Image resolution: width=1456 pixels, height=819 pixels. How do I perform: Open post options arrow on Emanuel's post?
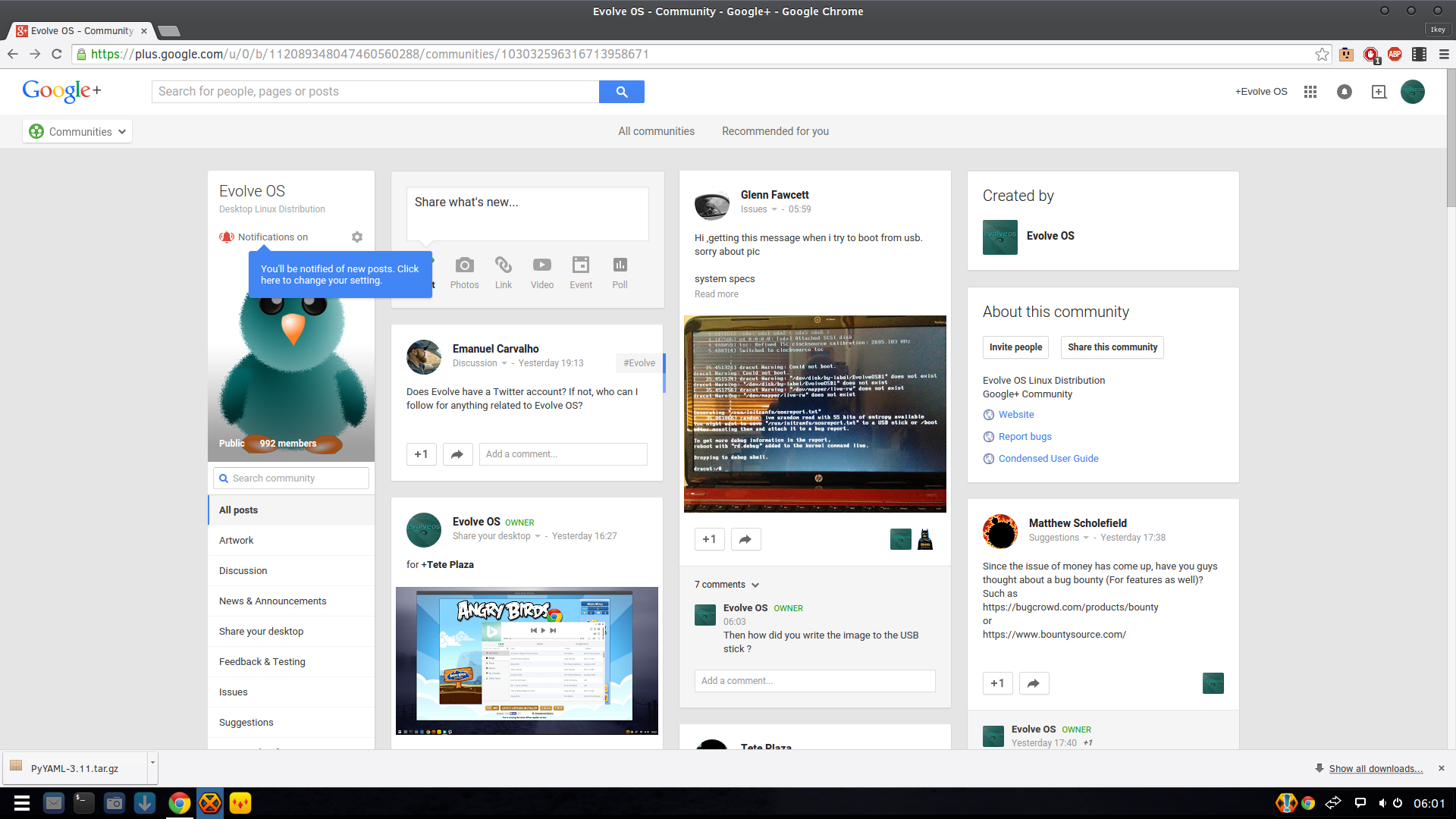504,364
